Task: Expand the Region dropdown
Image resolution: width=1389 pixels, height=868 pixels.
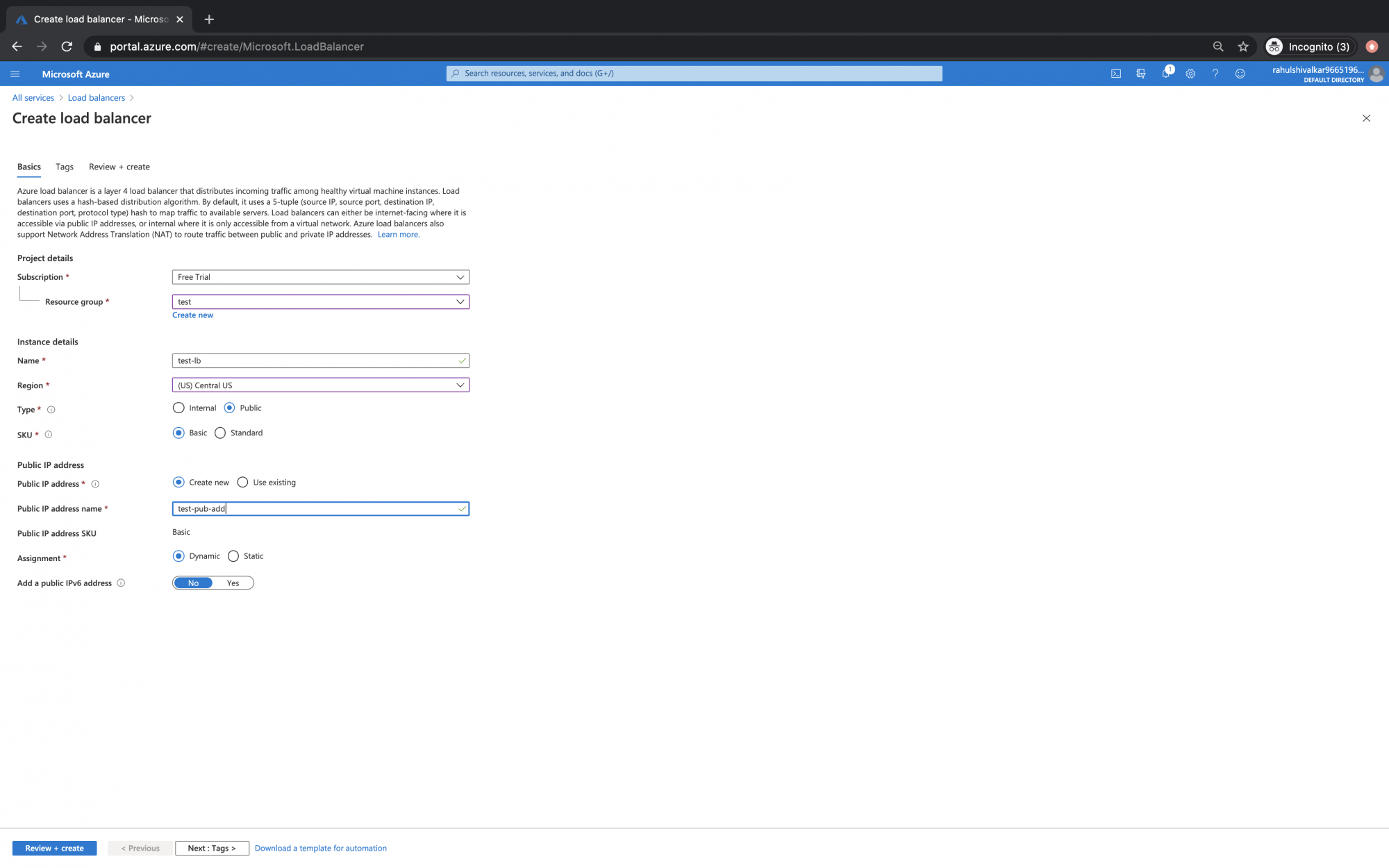Action: (x=320, y=385)
